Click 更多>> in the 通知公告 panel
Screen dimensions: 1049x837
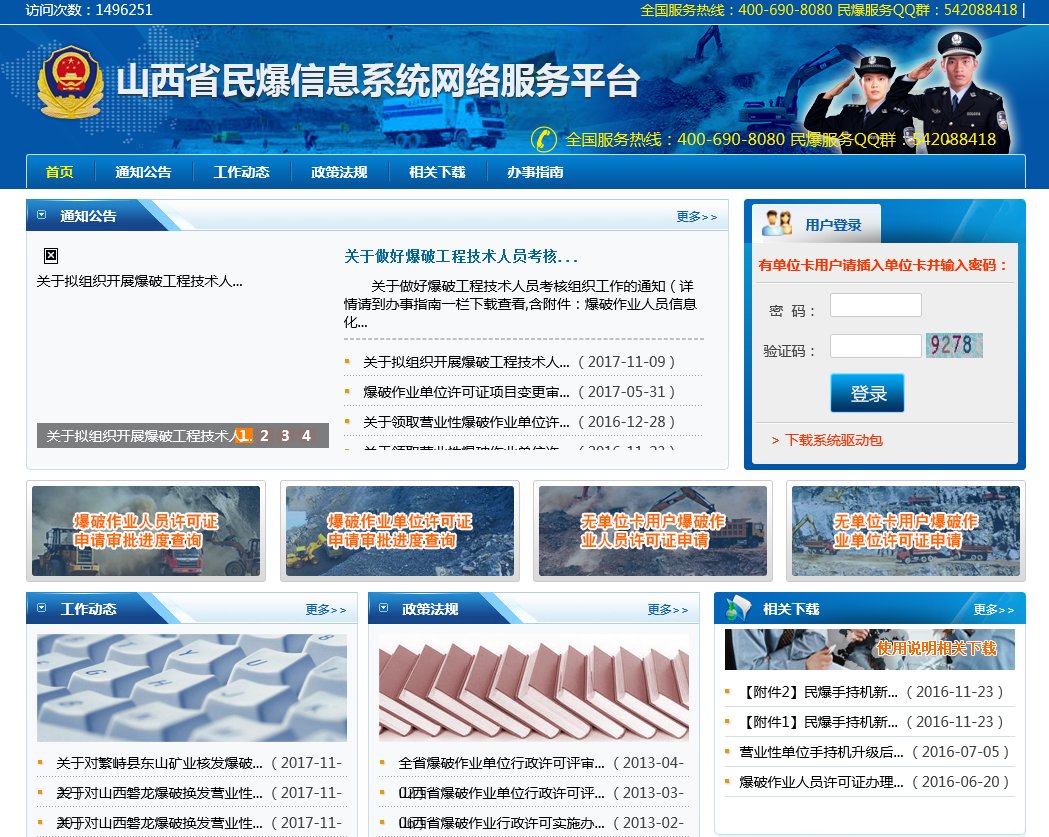coord(696,217)
